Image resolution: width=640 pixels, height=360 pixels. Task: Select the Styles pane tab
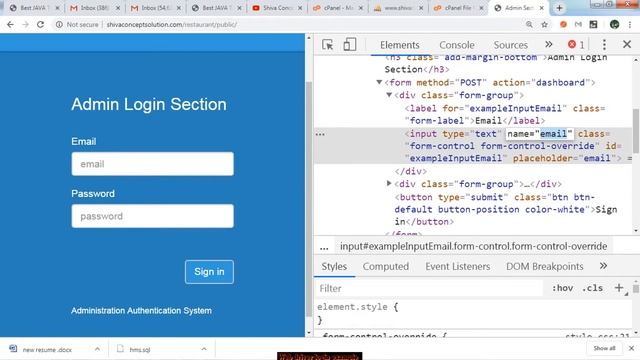(x=334, y=267)
